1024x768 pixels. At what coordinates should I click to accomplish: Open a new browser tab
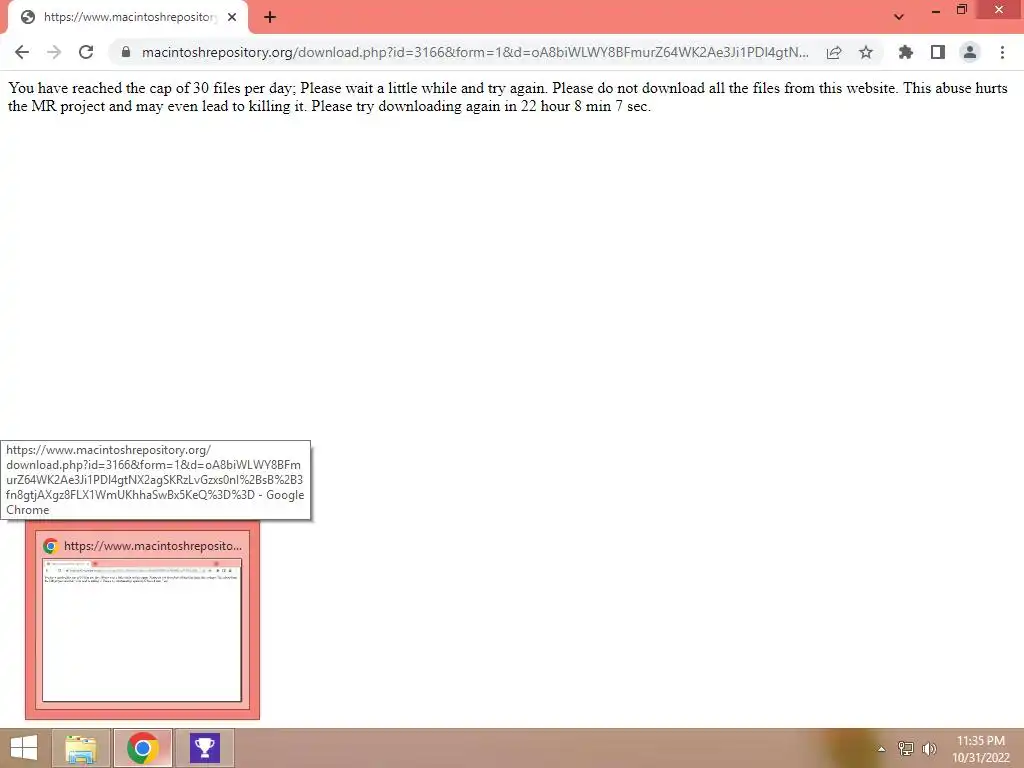[x=270, y=18]
